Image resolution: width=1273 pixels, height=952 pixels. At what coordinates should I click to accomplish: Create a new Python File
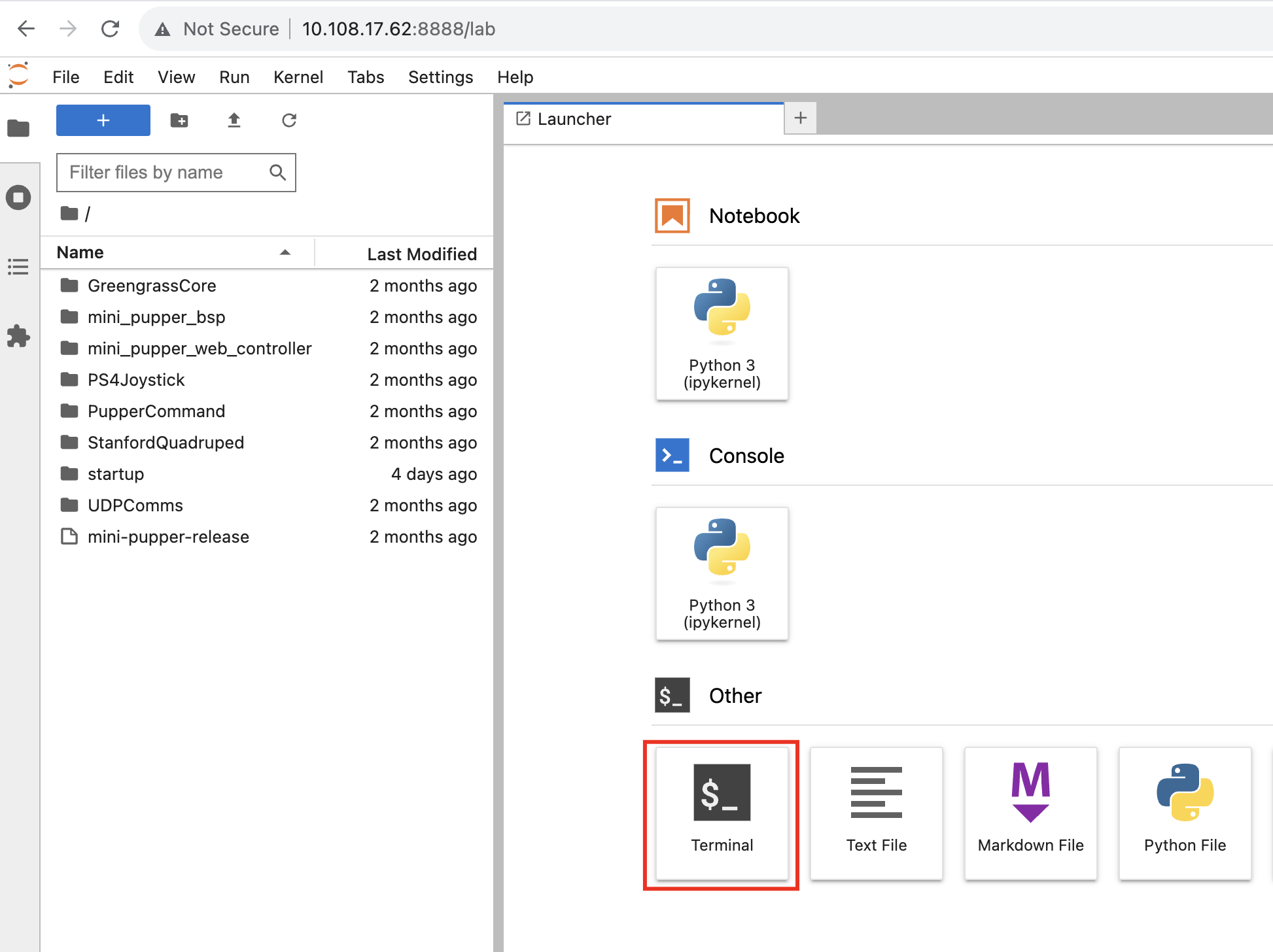[1185, 813]
